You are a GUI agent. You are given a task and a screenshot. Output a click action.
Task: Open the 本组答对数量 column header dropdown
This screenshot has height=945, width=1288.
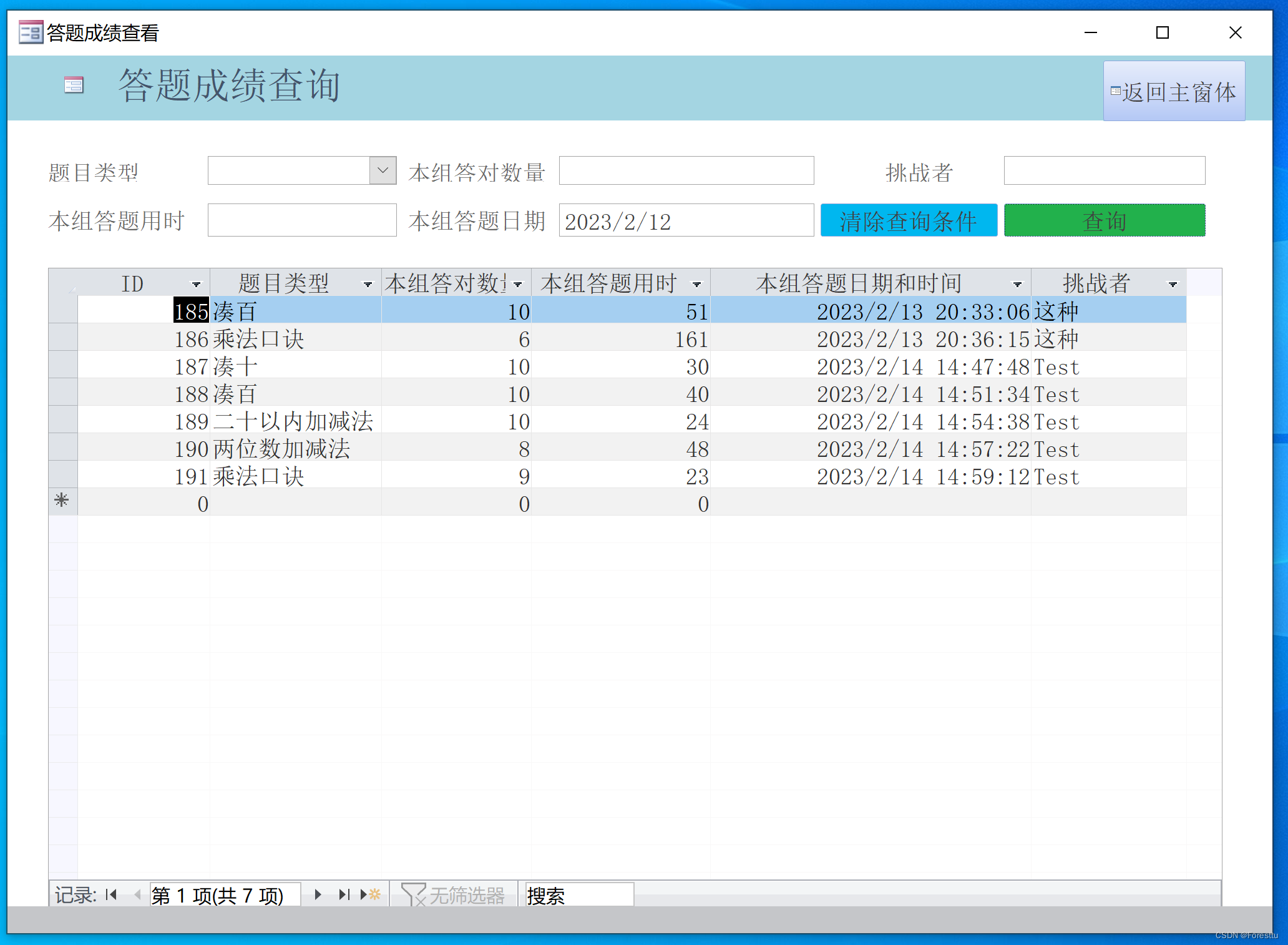(x=518, y=284)
